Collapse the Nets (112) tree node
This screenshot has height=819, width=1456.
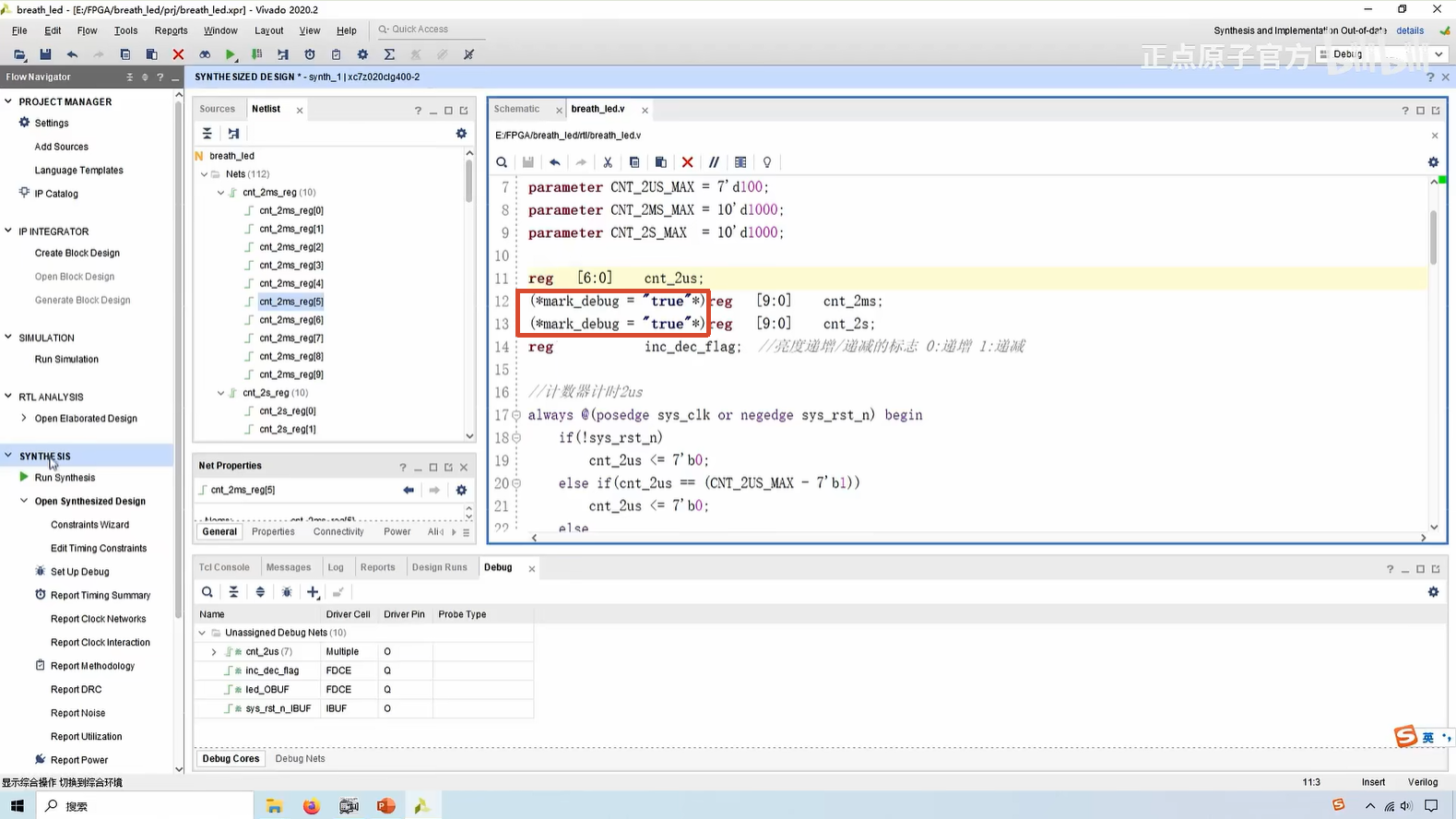(x=204, y=173)
